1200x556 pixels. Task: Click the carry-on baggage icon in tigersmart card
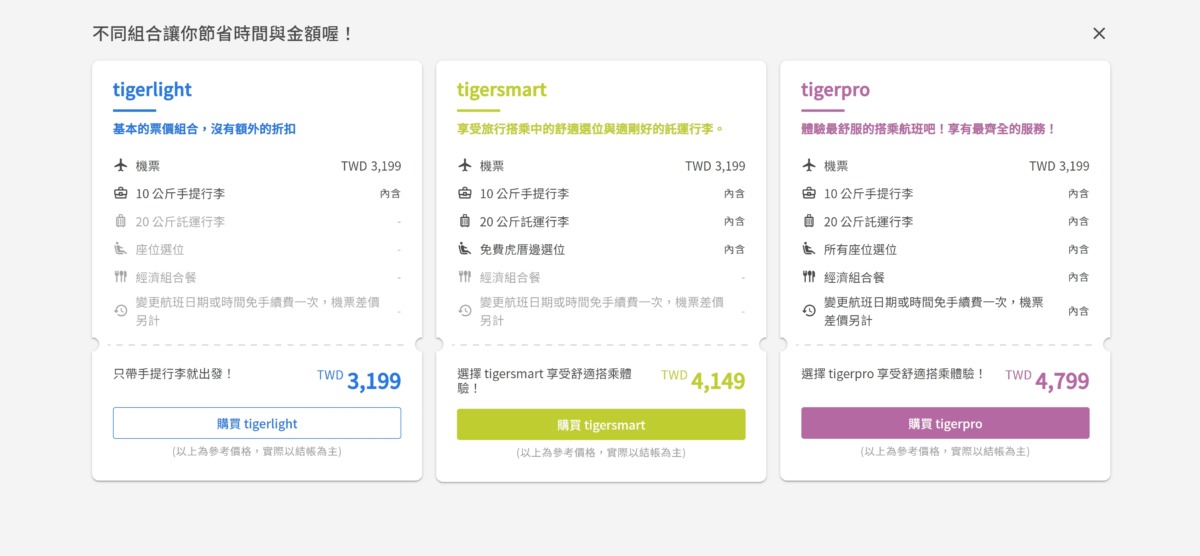coord(465,194)
